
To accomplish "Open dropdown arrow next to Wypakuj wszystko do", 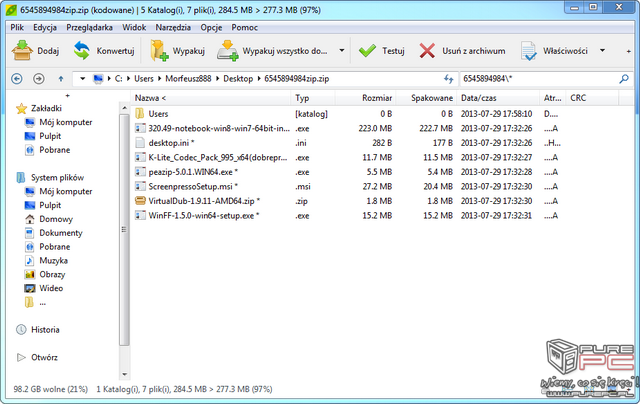I will click(x=342, y=51).
